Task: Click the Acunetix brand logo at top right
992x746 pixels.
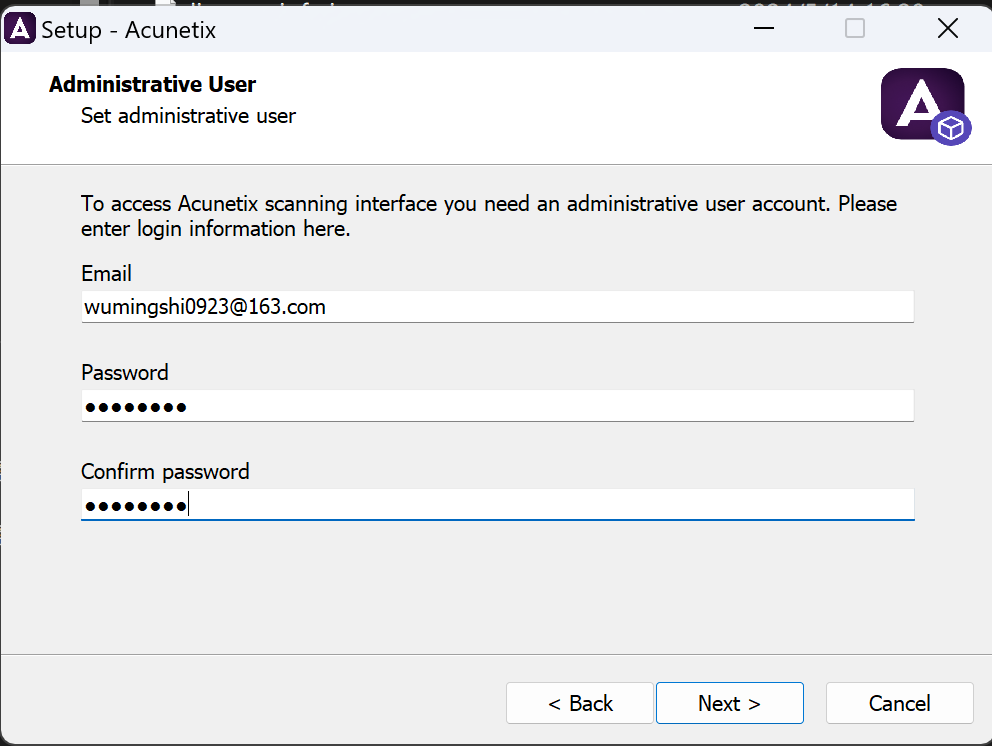Action: 922,104
